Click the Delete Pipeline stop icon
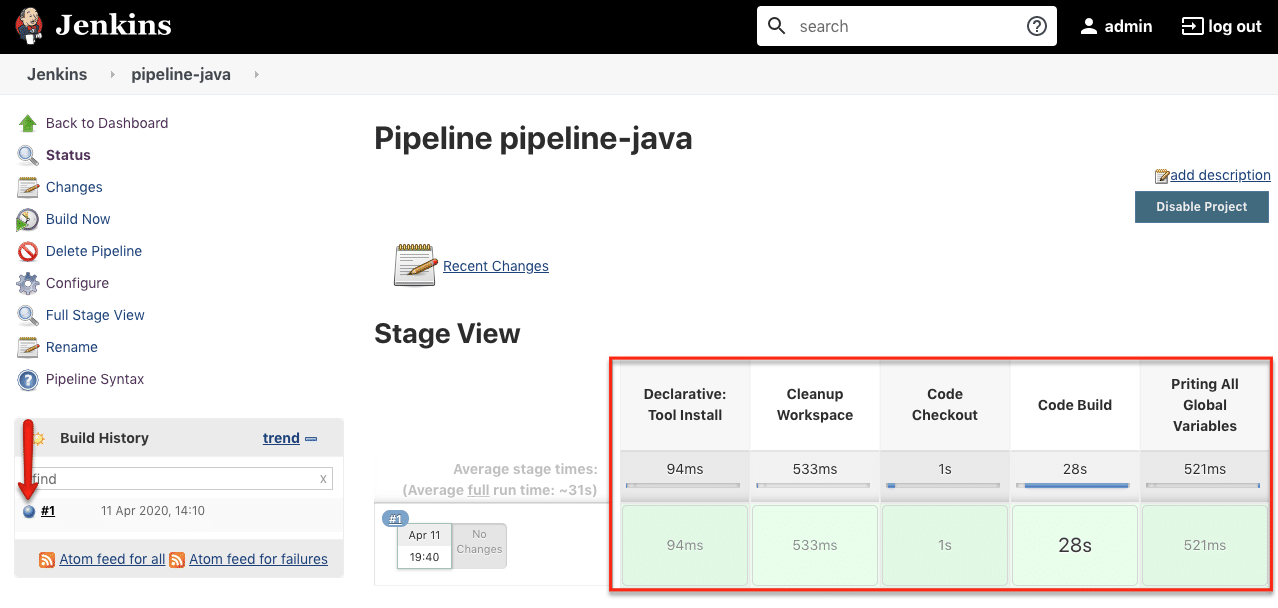Screen dimensions: 1278x608 (x=30, y=251)
